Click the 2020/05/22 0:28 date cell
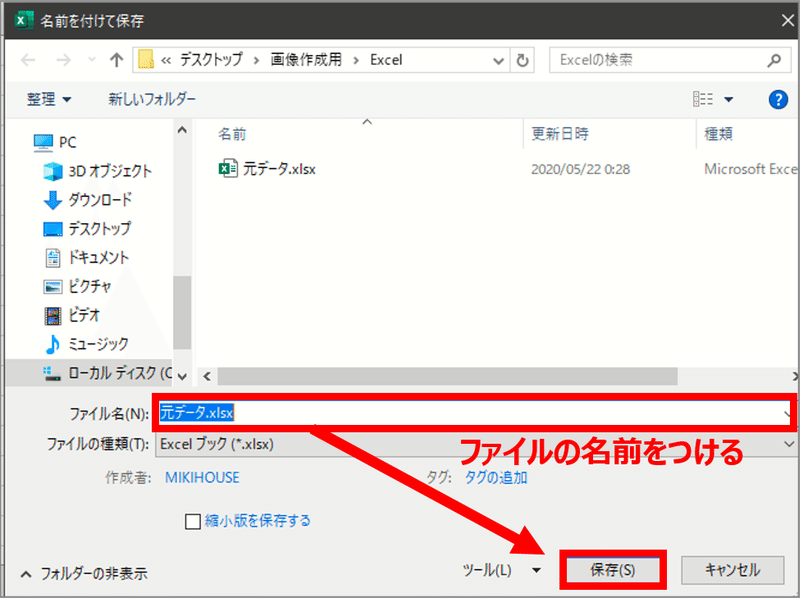The image size is (800, 598). tap(581, 169)
